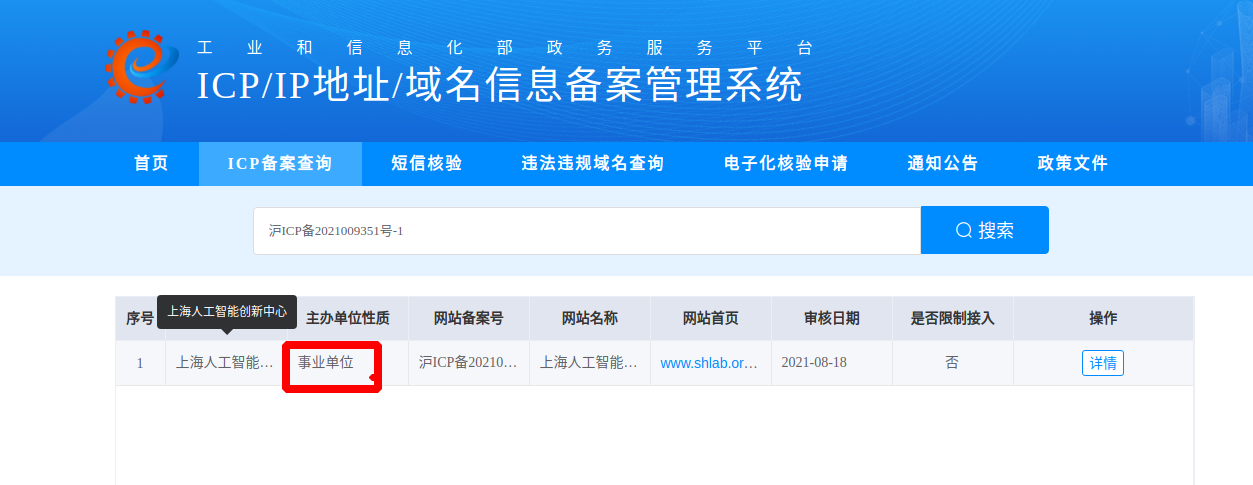The height and width of the screenshot is (485, 1253).
Task: Open the 首页 navigation tab
Action: point(152,164)
